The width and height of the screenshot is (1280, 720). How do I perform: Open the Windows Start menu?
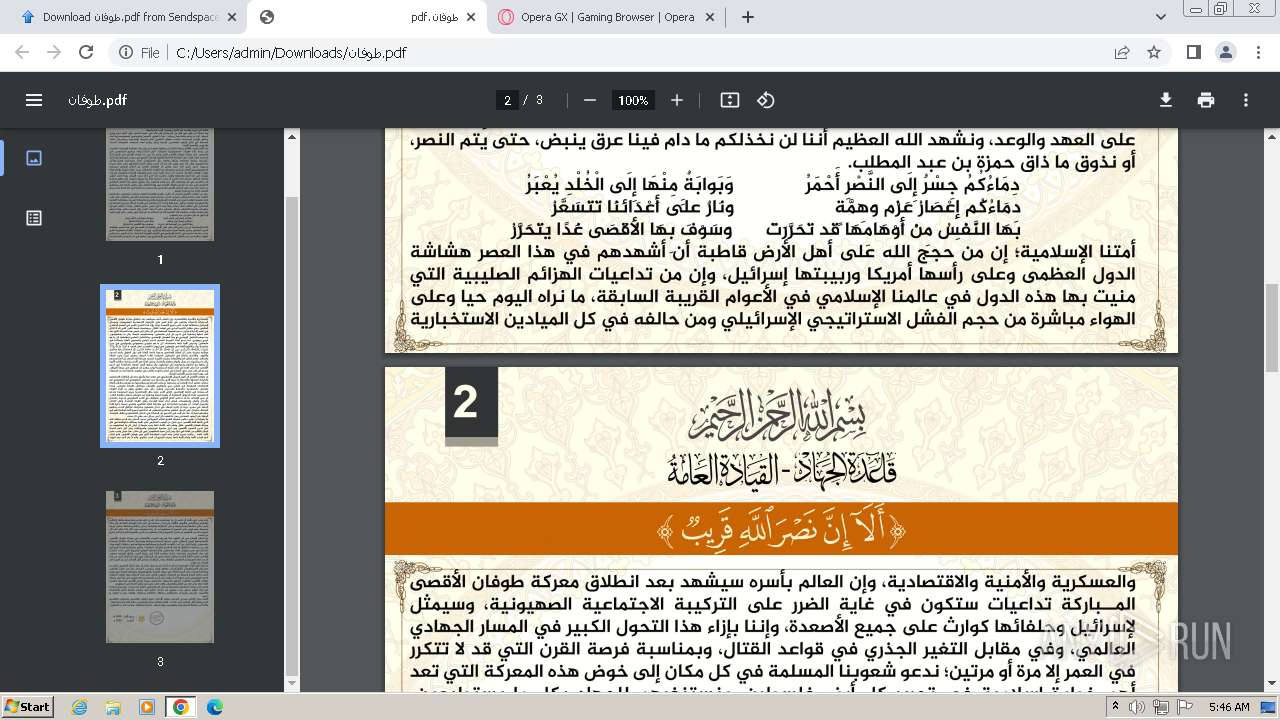(28, 706)
